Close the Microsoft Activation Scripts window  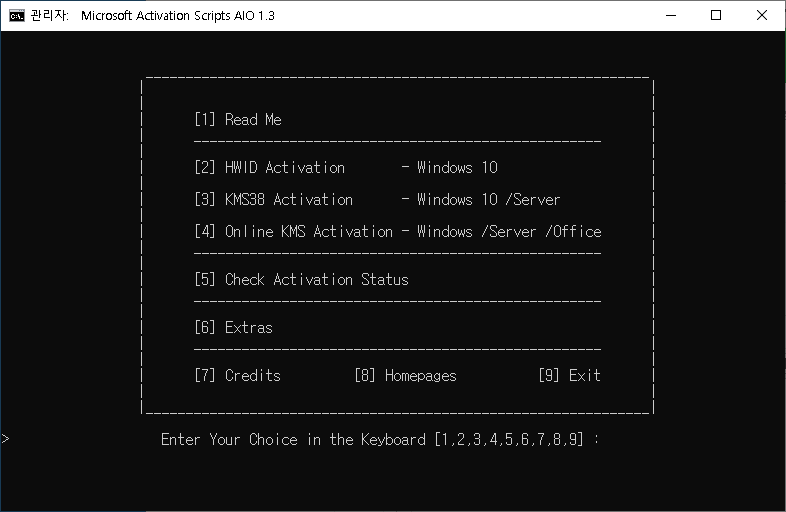pyautogui.click(x=762, y=16)
